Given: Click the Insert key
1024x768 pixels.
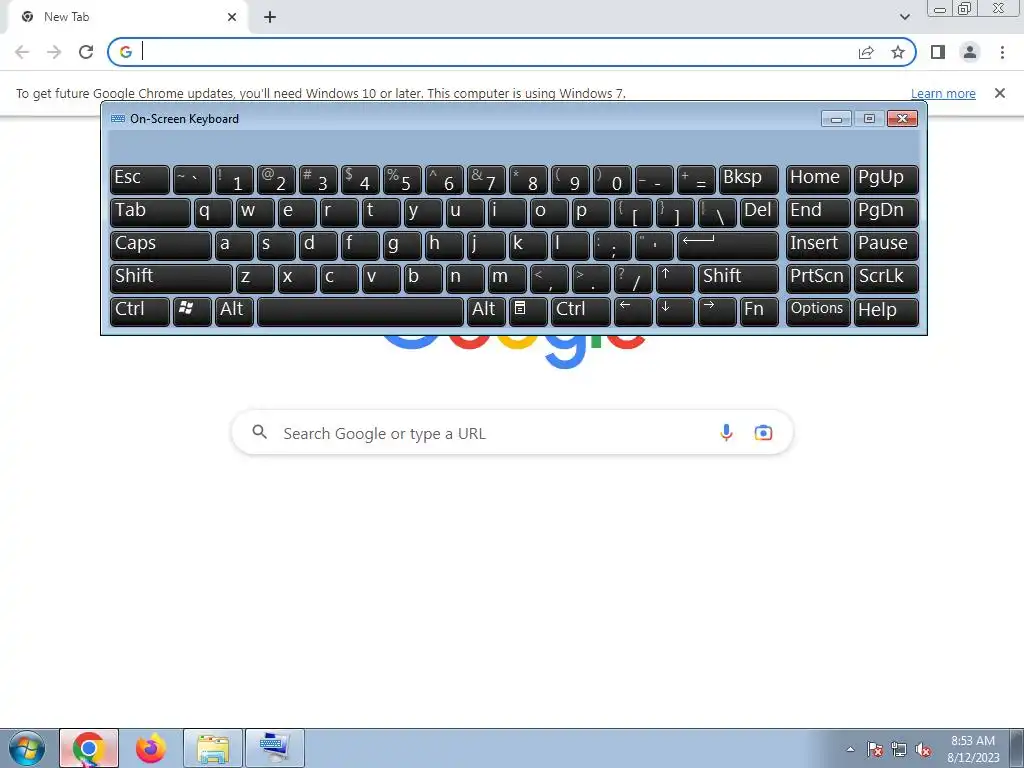Looking at the screenshot, I should [818, 245].
